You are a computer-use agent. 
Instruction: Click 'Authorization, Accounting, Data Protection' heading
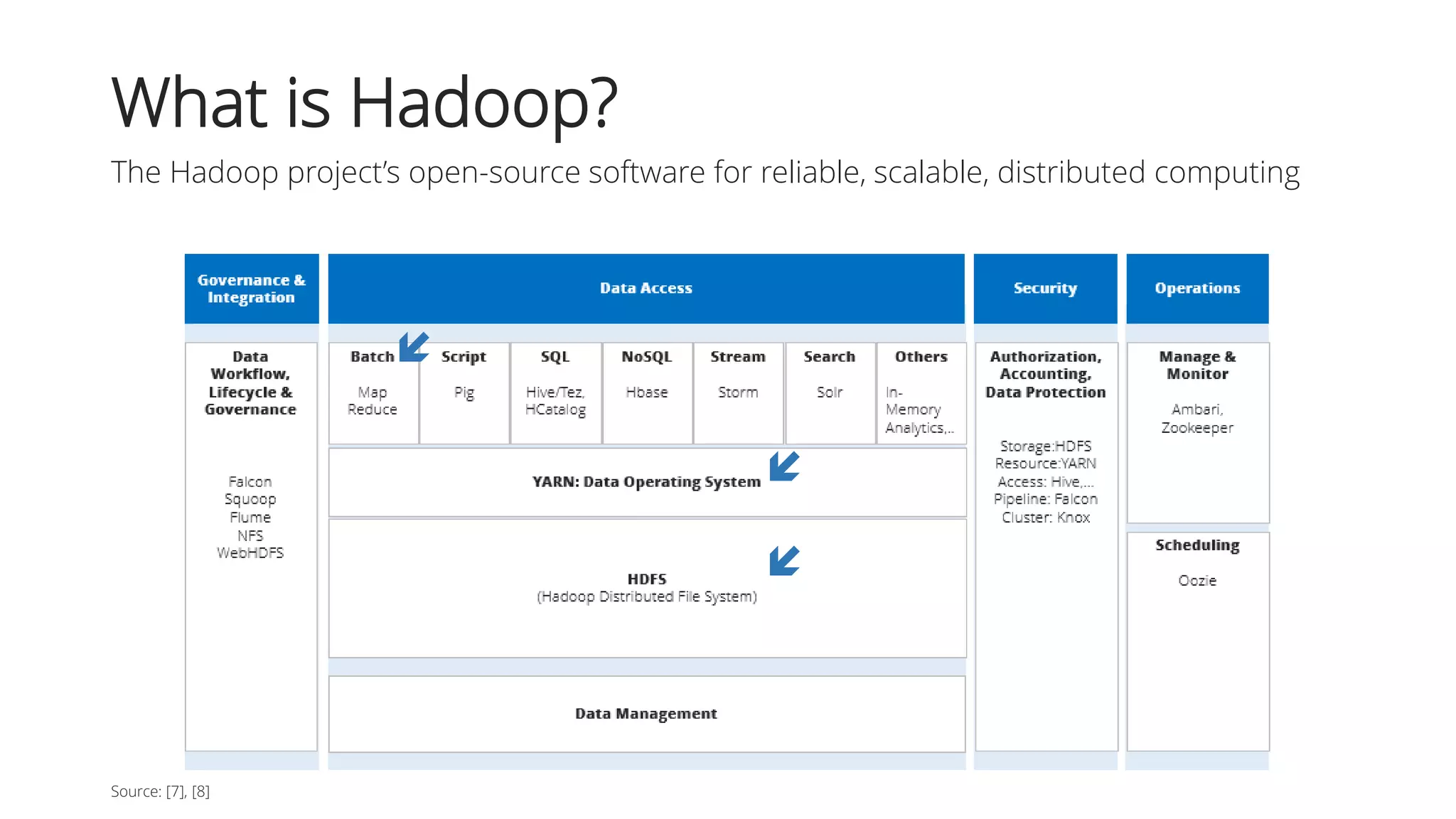(1046, 375)
